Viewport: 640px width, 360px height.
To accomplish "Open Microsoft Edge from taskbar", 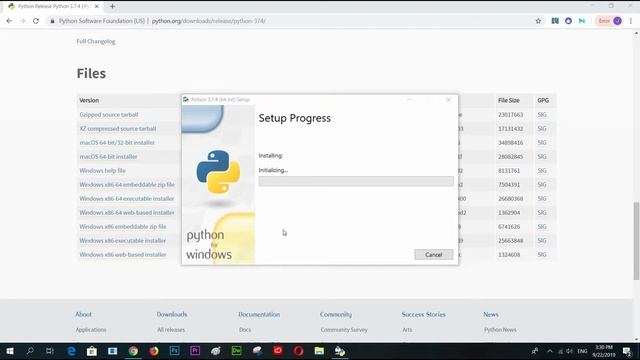I will pos(71,351).
